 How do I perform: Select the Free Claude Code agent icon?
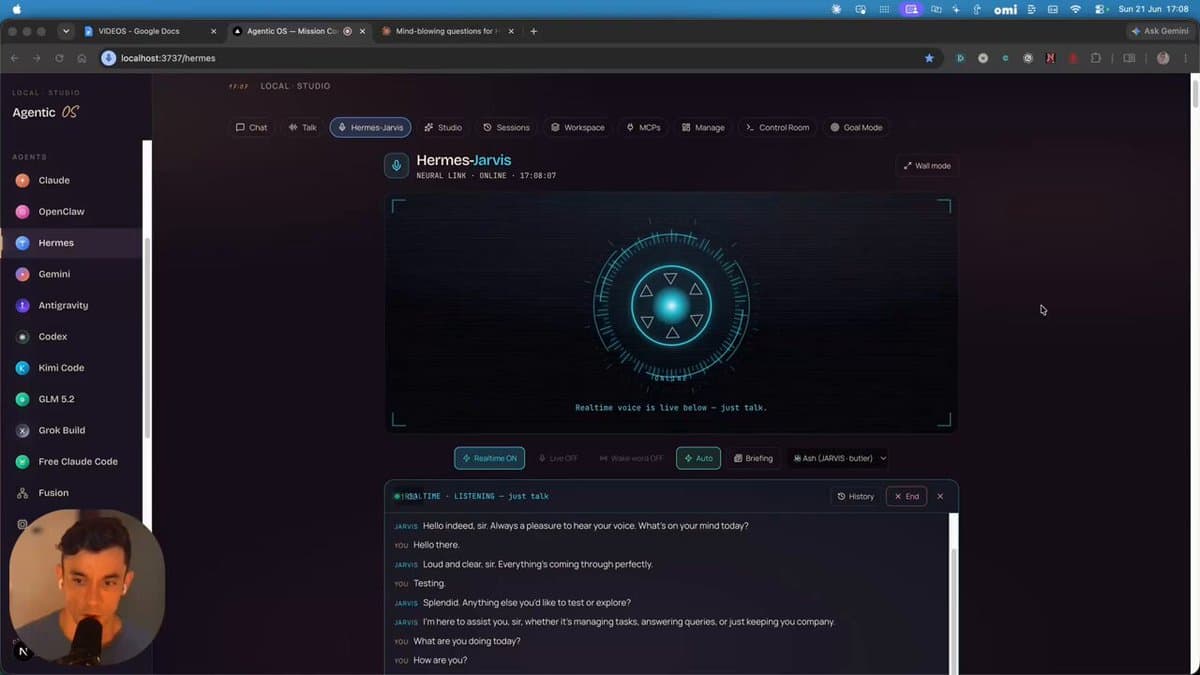[22, 461]
